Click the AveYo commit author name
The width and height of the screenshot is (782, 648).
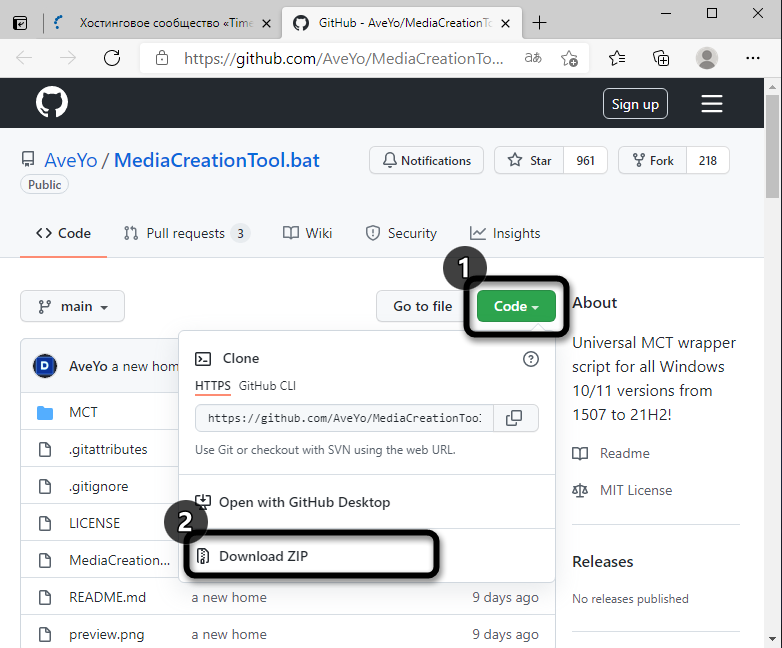88,367
